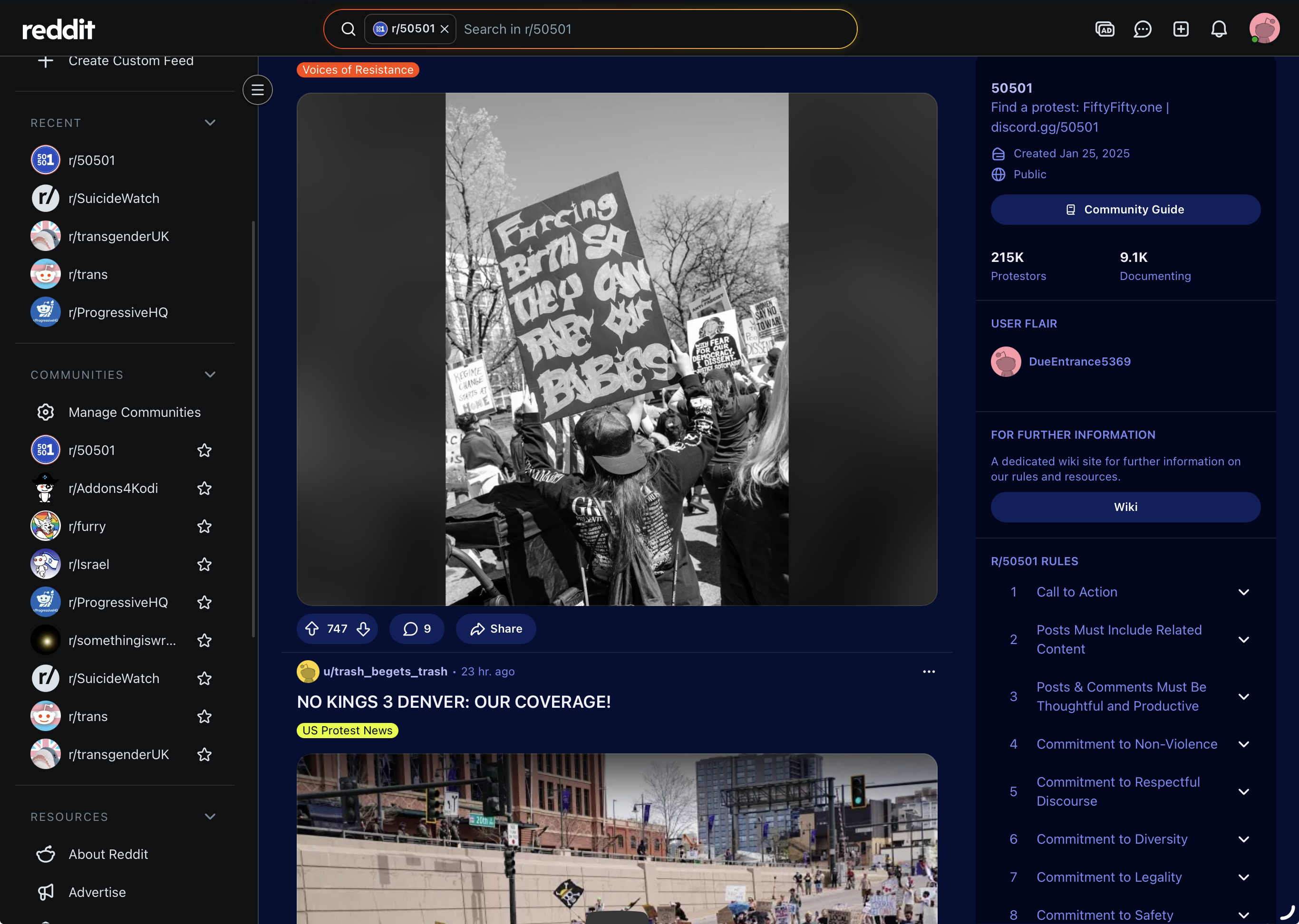Open the Reddit chat icon
This screenshot has width=1299, height=924.
1142,29
